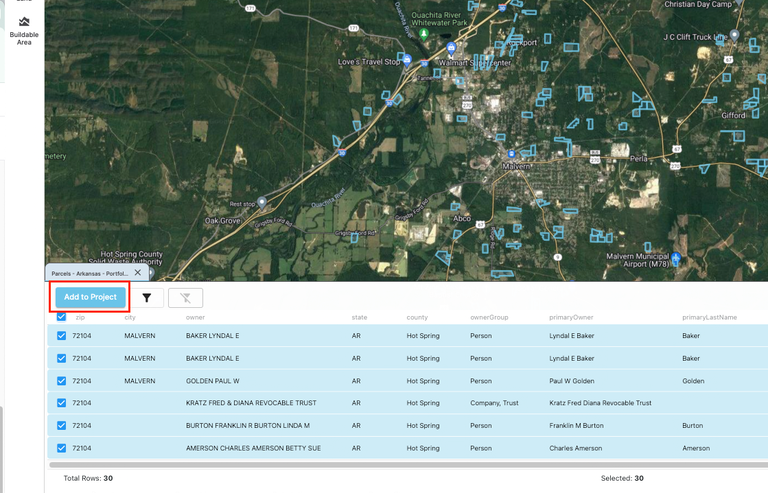Click the Rockport map label
Viewport: 768px width, 493px height.
[x=522, y=43]
